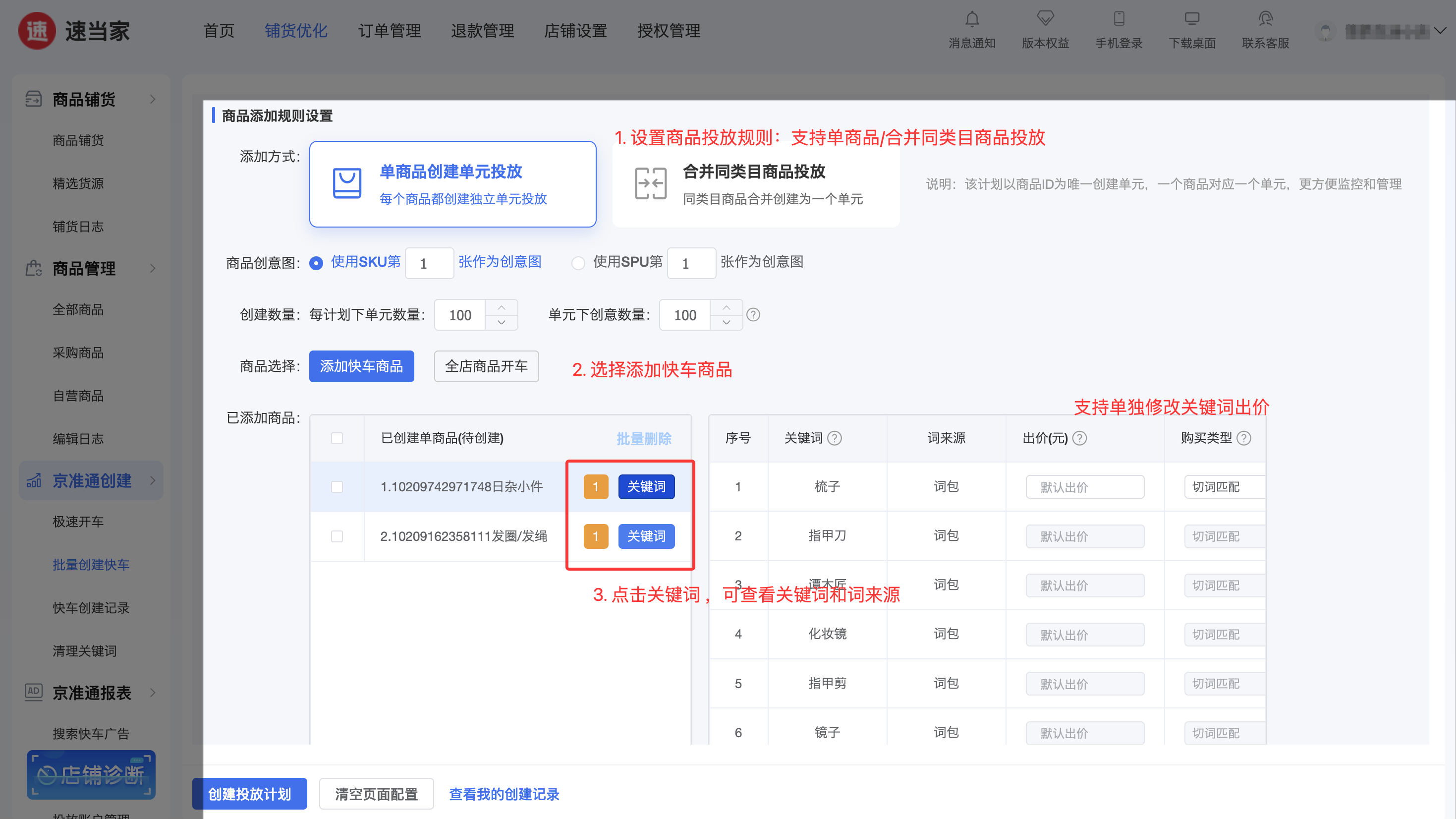Open the user account dropdown arrow
The image size is (1456, 819).
tap(1440, 31)
